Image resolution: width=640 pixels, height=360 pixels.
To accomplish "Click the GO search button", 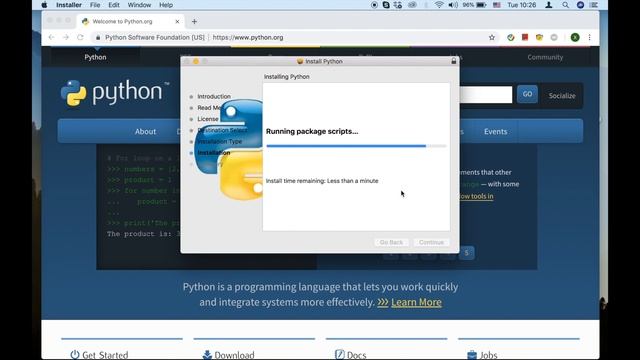I will tap(527, 94).
